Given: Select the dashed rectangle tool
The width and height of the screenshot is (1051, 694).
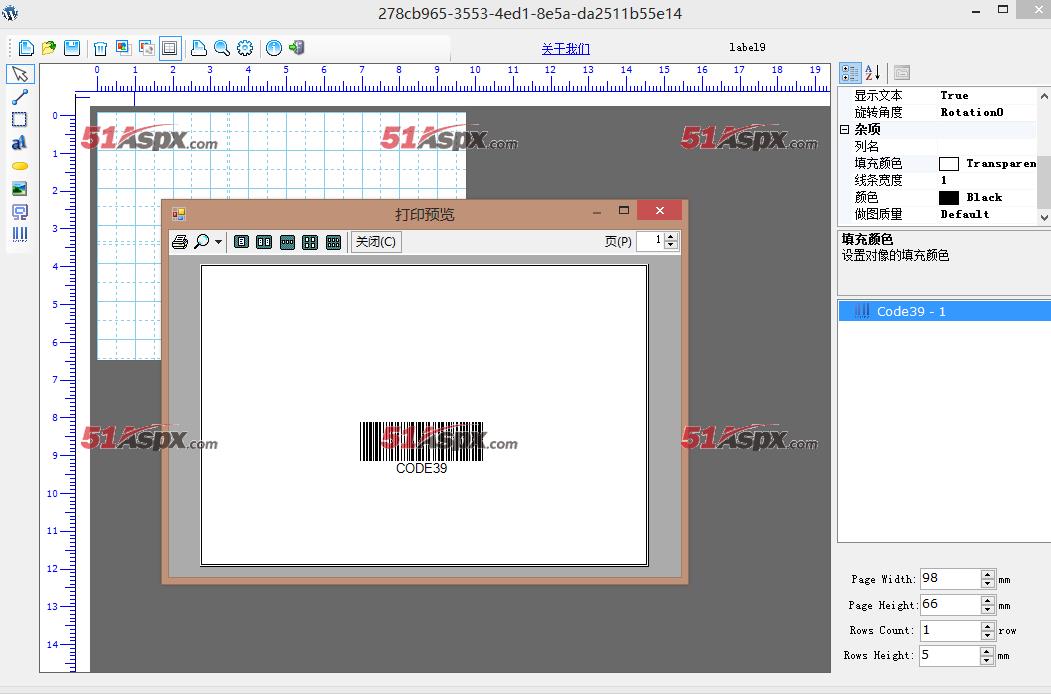Looking at the screenshot, I should click(x=20, y=120).
